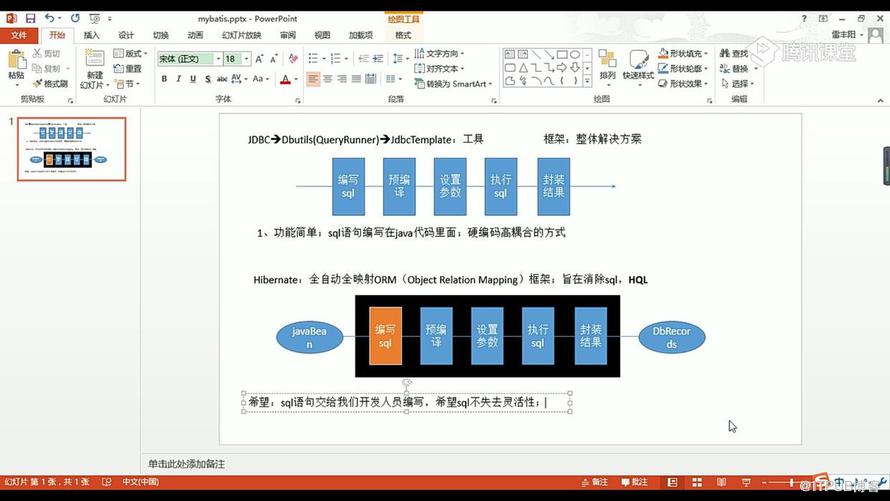Open the 文字方向 text direction dropdown
Screen dimensions: 890x501
click(x=439, y=53)
